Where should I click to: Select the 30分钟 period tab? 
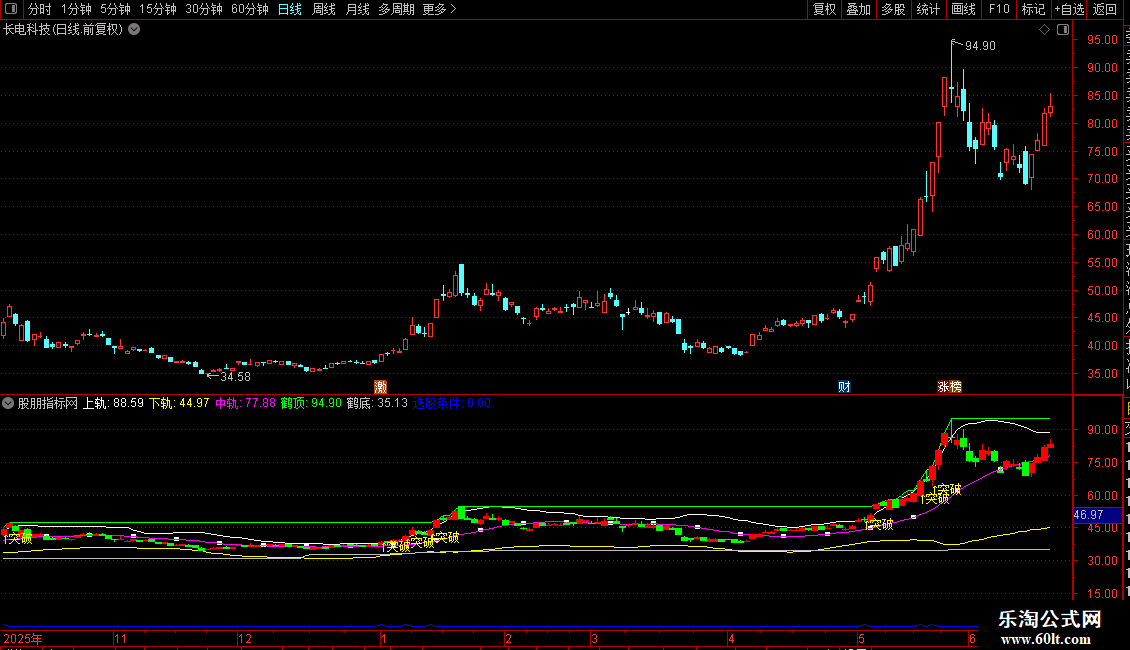pos(204,9)
